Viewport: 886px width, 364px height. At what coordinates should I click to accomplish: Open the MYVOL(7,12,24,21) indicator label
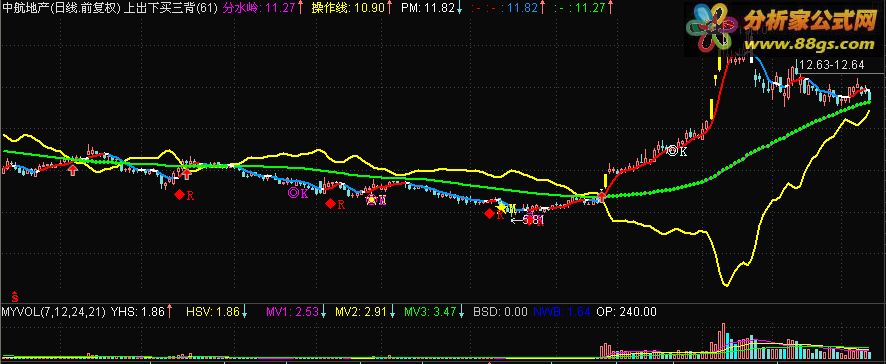pos(54,311)
